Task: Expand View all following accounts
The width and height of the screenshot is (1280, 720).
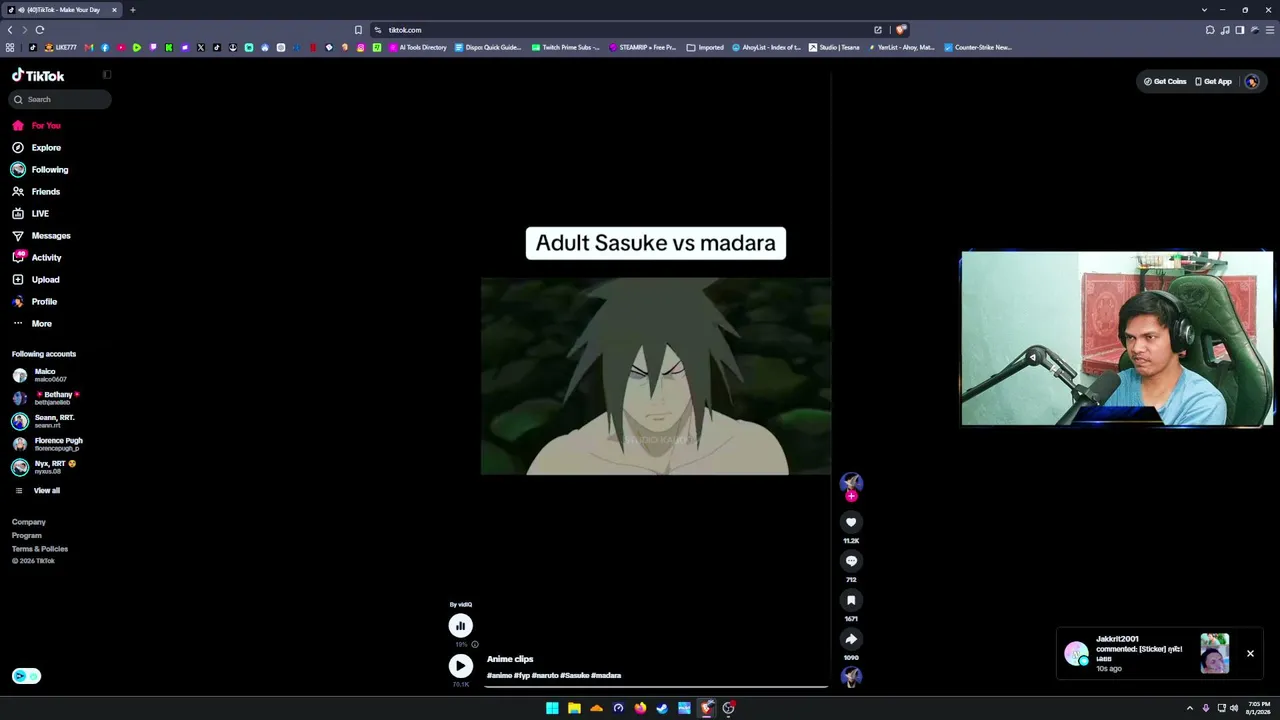Action: point(36,491)
